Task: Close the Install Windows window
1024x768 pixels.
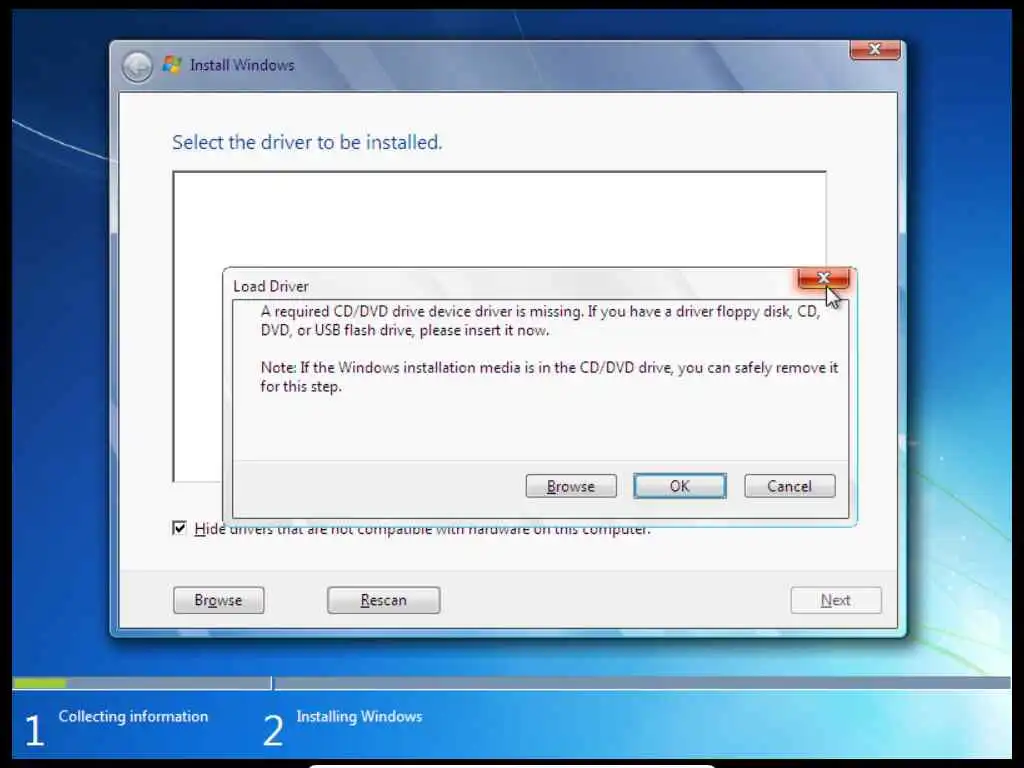Action: pyautogui.click(x=874, y=50)
